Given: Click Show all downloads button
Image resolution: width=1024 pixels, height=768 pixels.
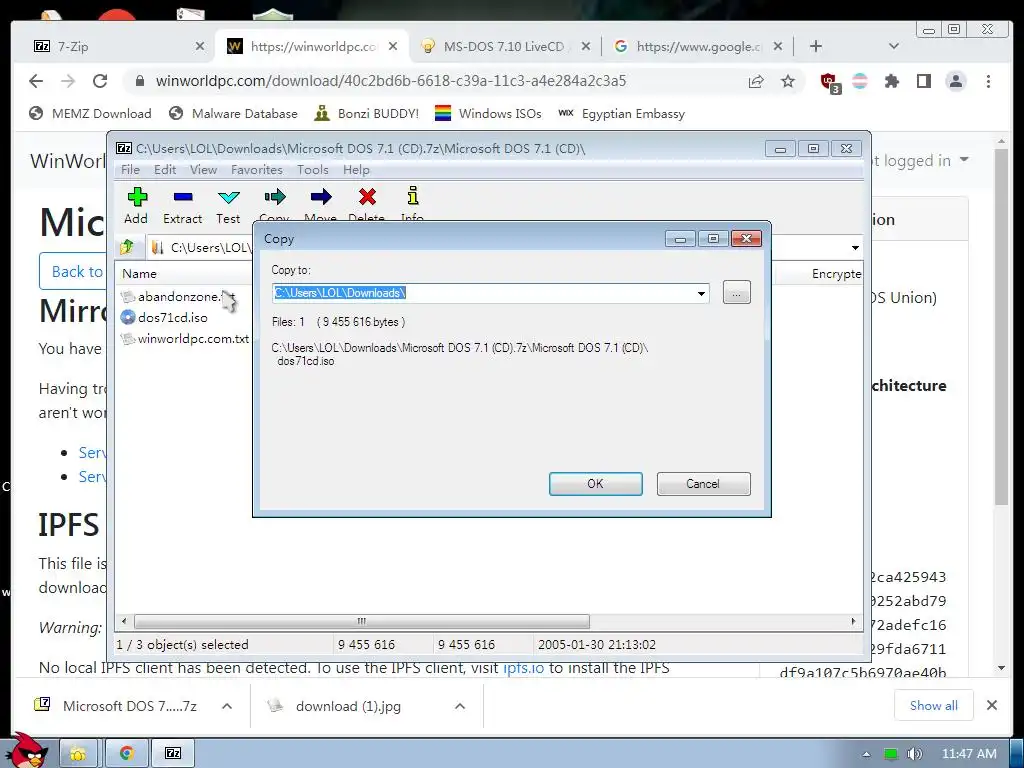Looking at the screenshot, I should pyautogui.click(x=934, y=705).
